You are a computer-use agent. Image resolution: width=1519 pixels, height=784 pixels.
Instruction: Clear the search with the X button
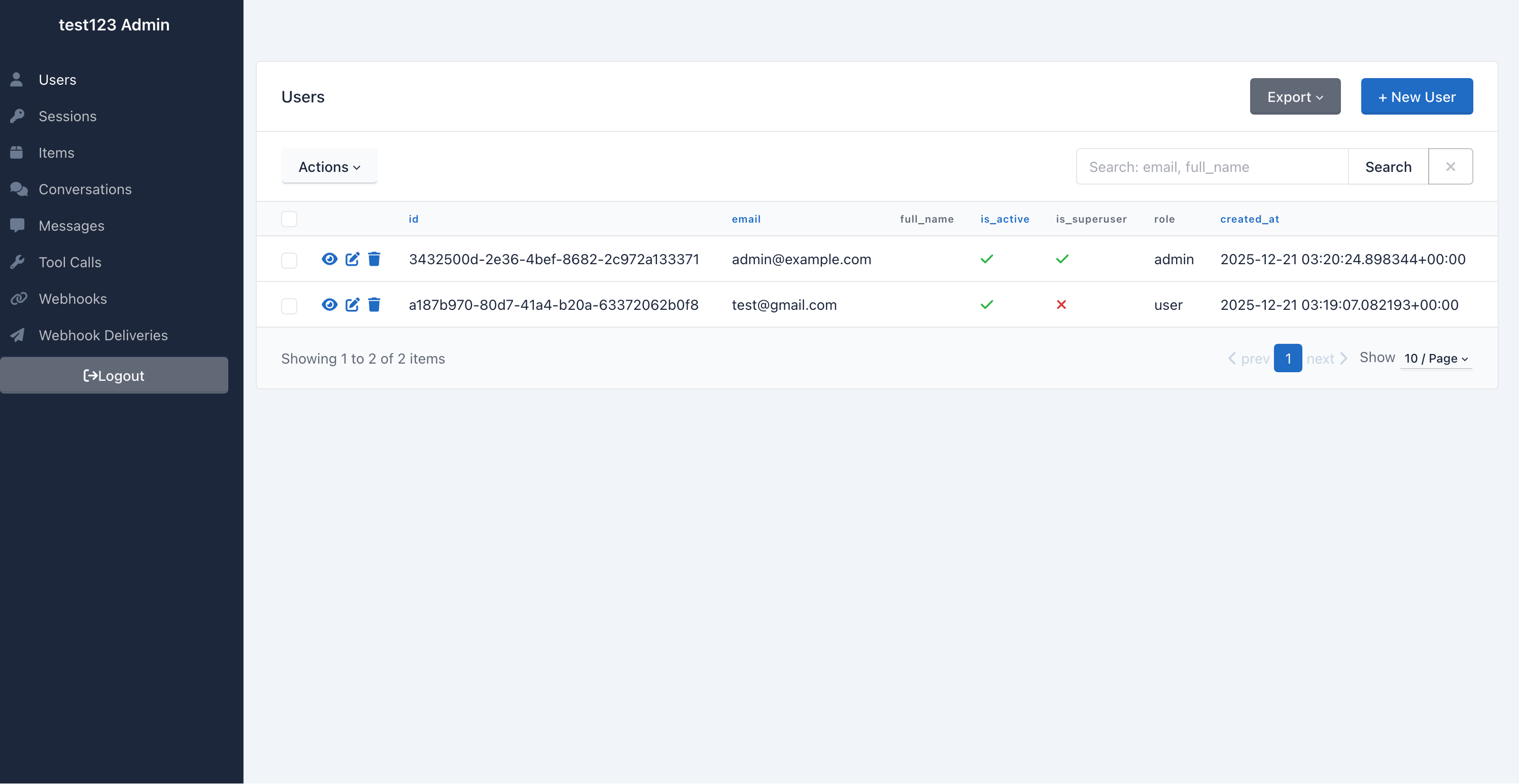click(x=1450, y=167)
